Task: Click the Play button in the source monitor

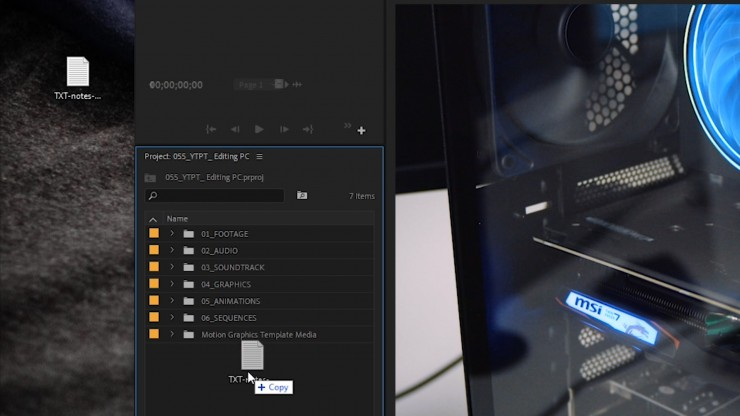Action: click(259, 129)
